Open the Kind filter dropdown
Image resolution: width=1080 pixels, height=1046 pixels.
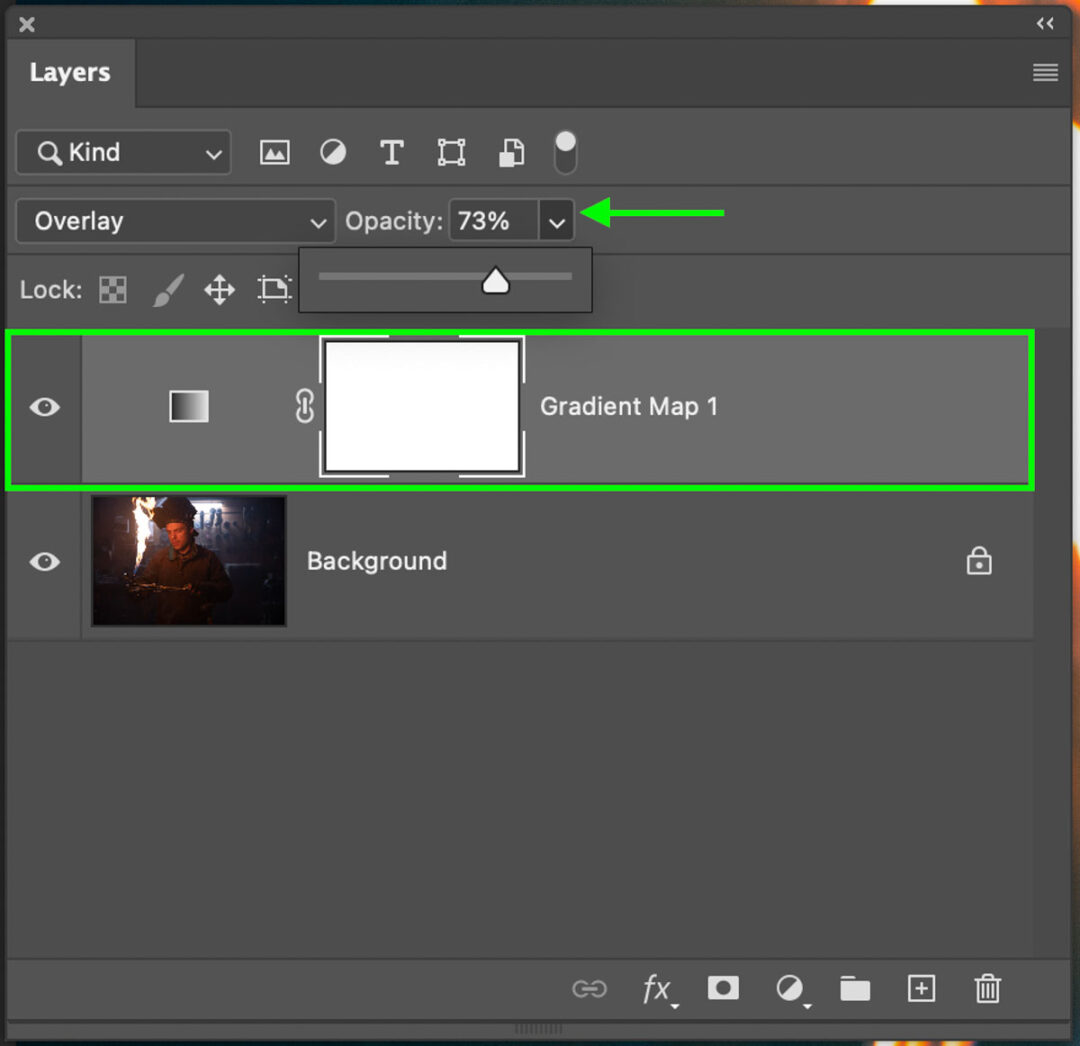point(123,152)
